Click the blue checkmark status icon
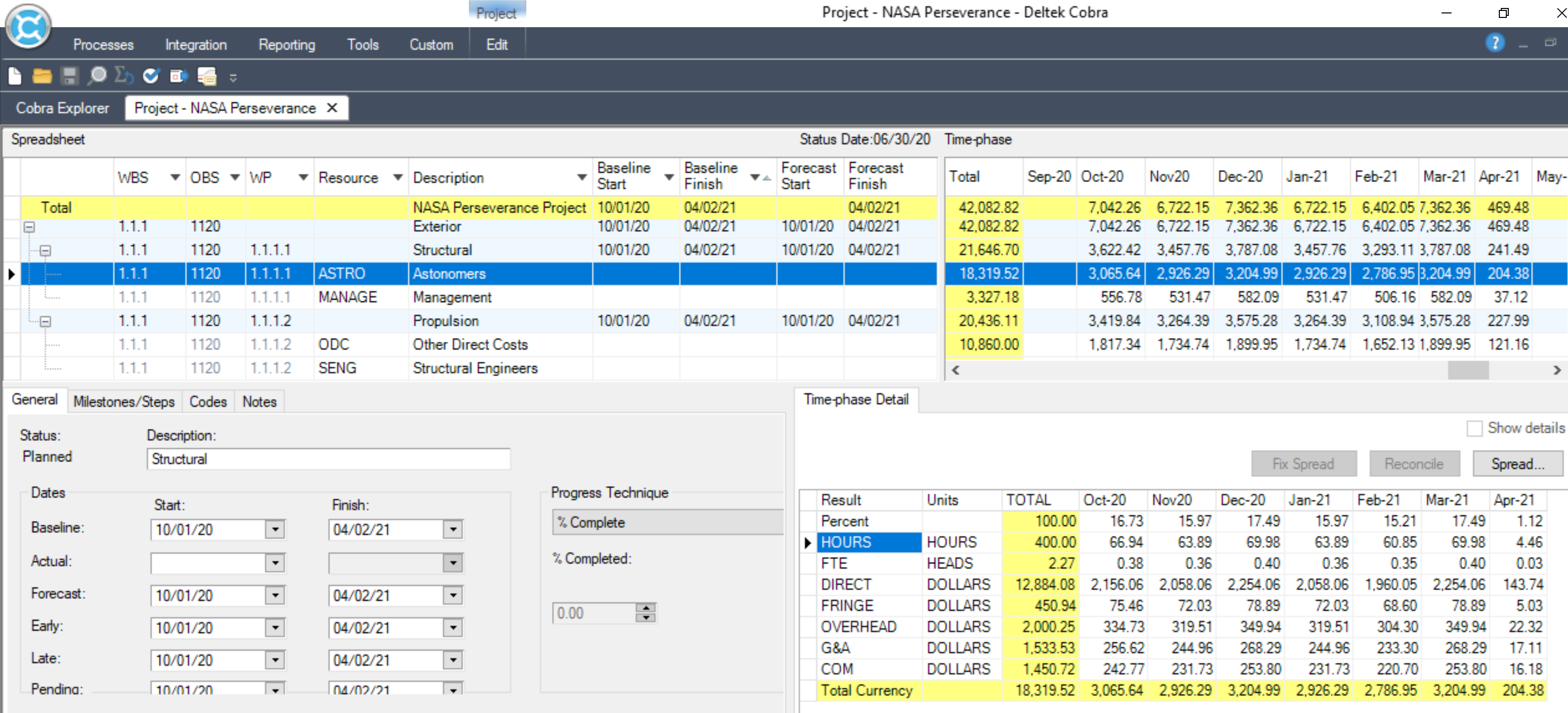Image resolution: width=1568 pixels, height=713 pixels. point(151,76)
